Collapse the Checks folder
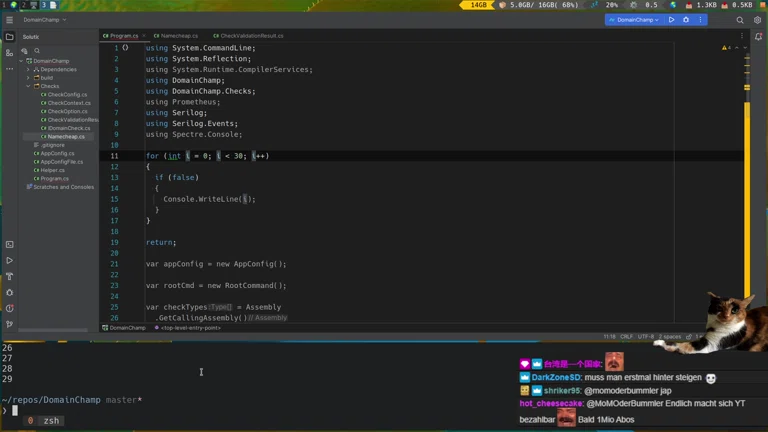Screen dimensions: 768x432 28,86
